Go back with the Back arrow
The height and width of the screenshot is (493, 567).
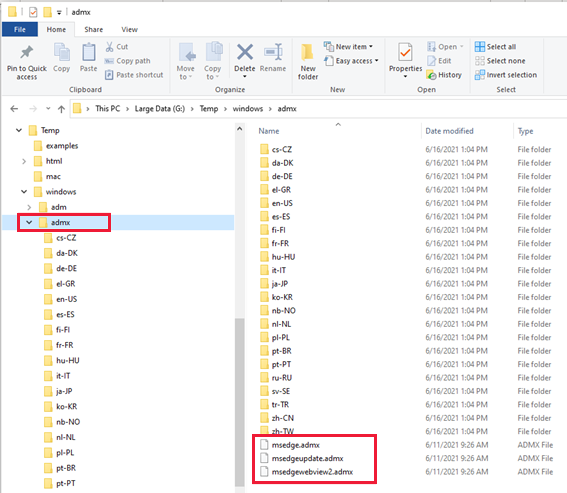[14, 109]
